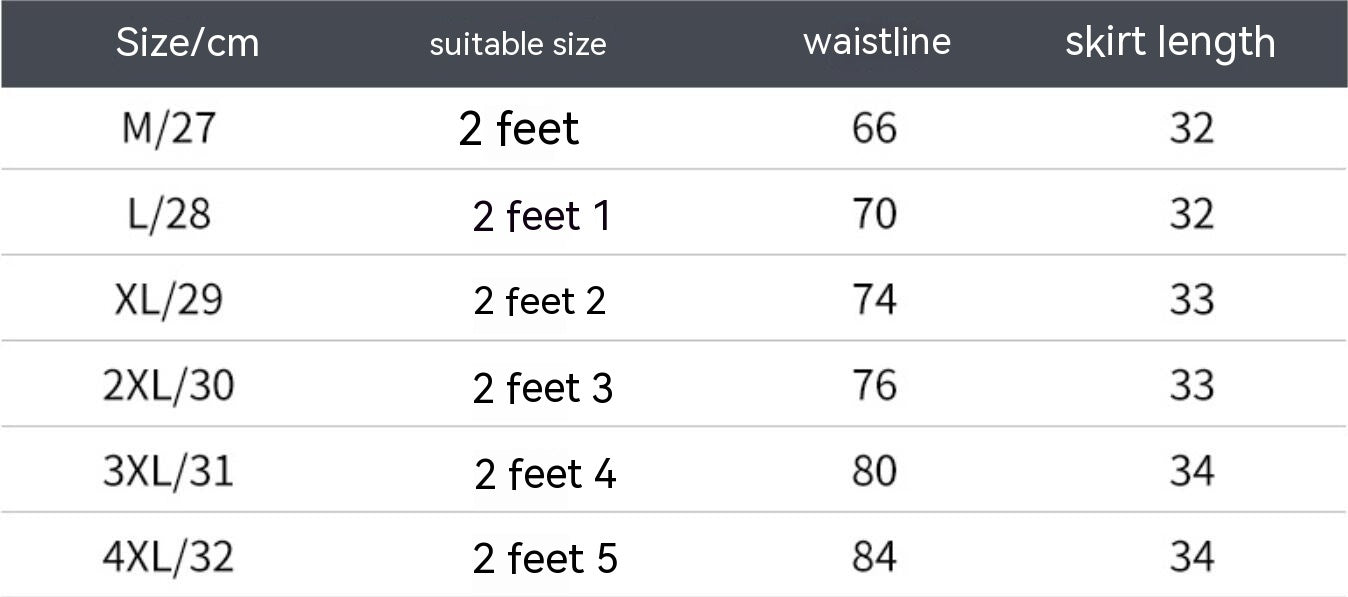Select the 2XL/30 size cell
Image resolution: width=1348 pixels, height=597 pixels.
pyautogui.click(x=168, y=386)
